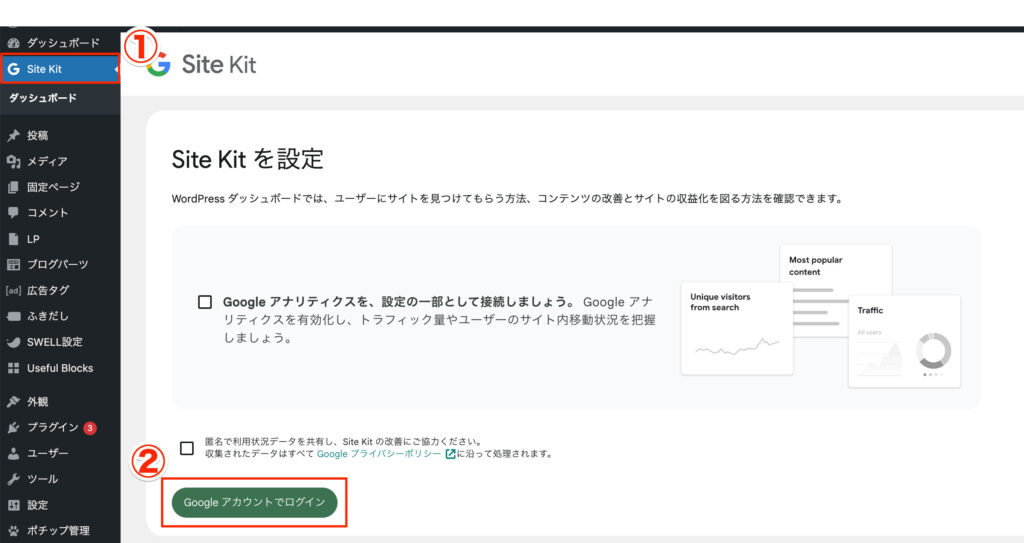1024x543 pixels.
Task: Click the balloon icon next to ふきだし
Action: pos(13,316)
